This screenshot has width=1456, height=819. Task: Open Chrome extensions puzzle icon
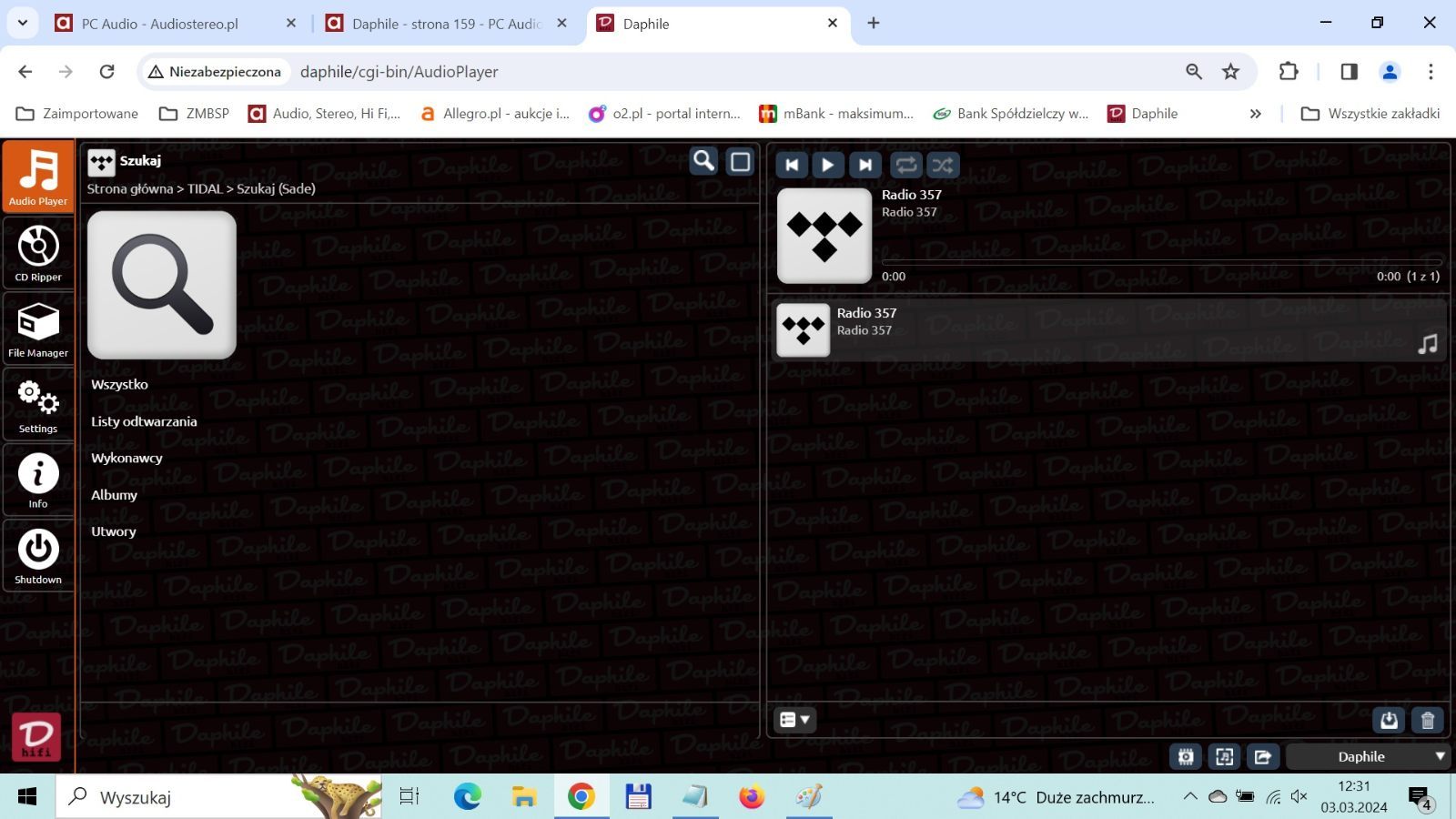(1289, 71)
